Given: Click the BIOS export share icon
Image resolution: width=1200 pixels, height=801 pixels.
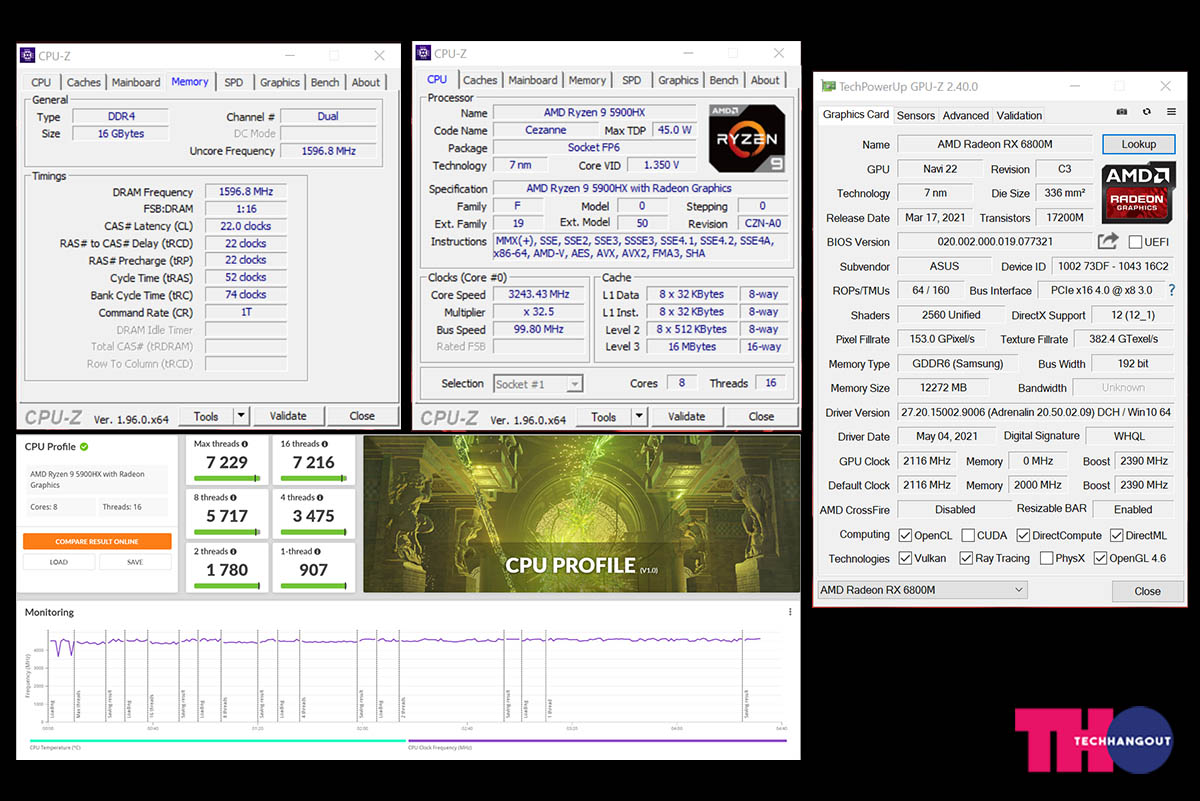Looking at the screenshot, I should pos(1107,241).
